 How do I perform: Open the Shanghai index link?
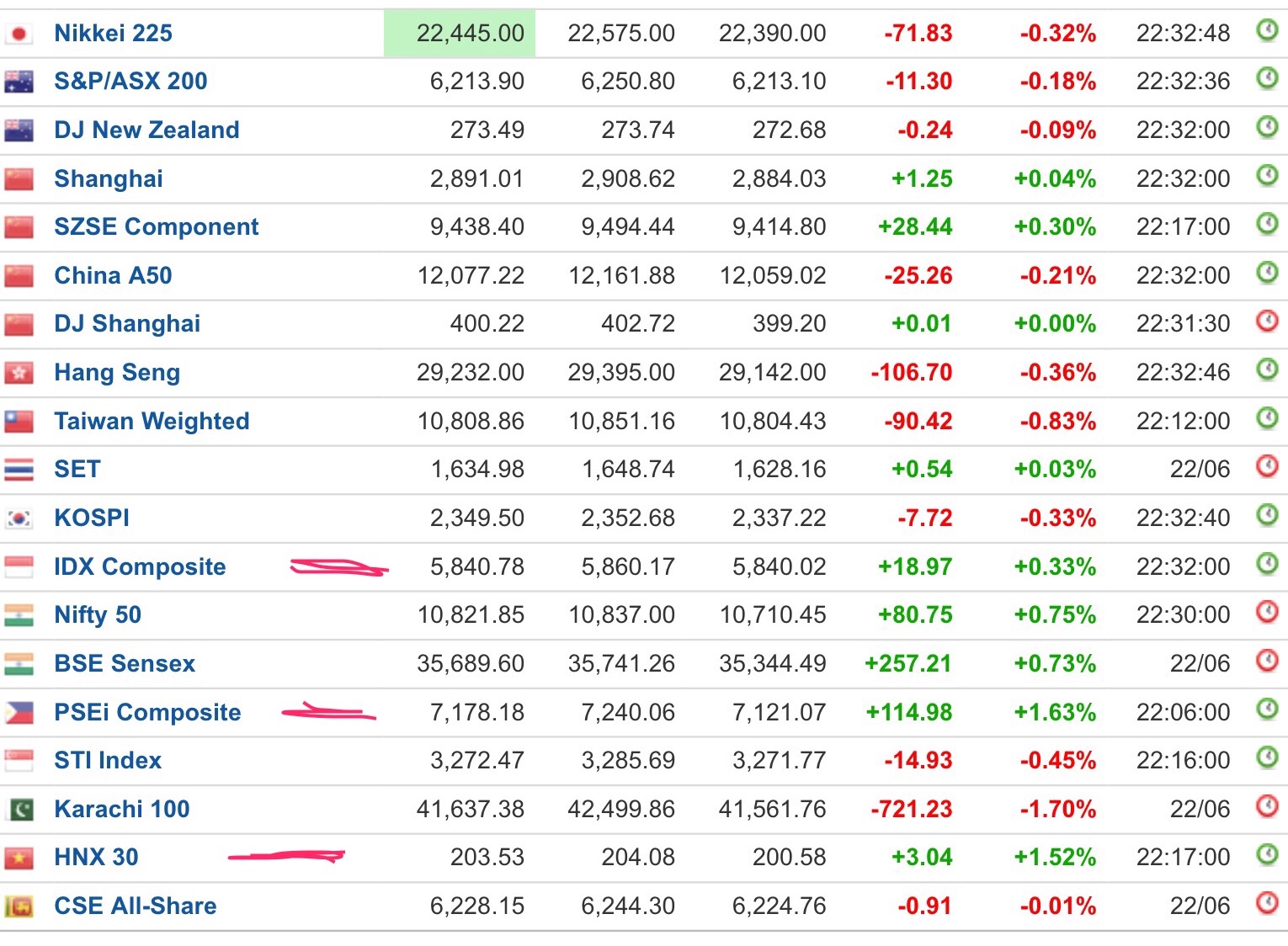[x=109, y=178]
